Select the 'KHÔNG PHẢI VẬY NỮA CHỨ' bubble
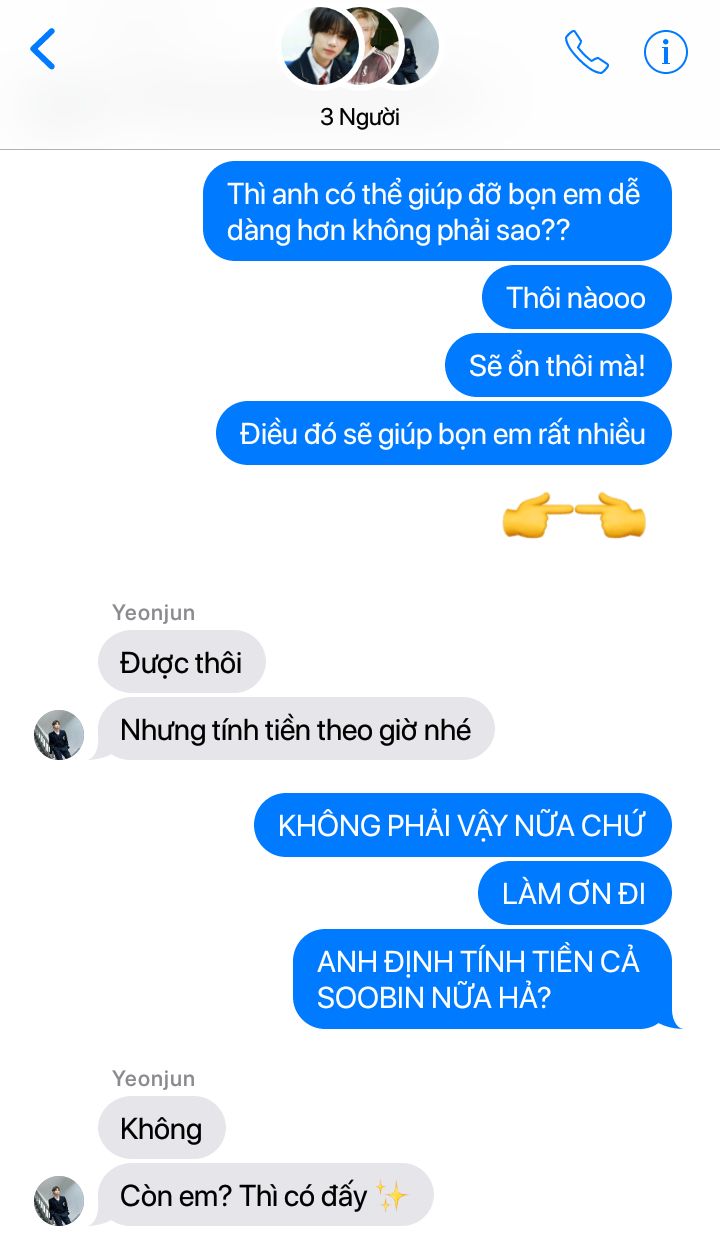The width and height of the screenshot is (720, 1235). coord(462,825)
